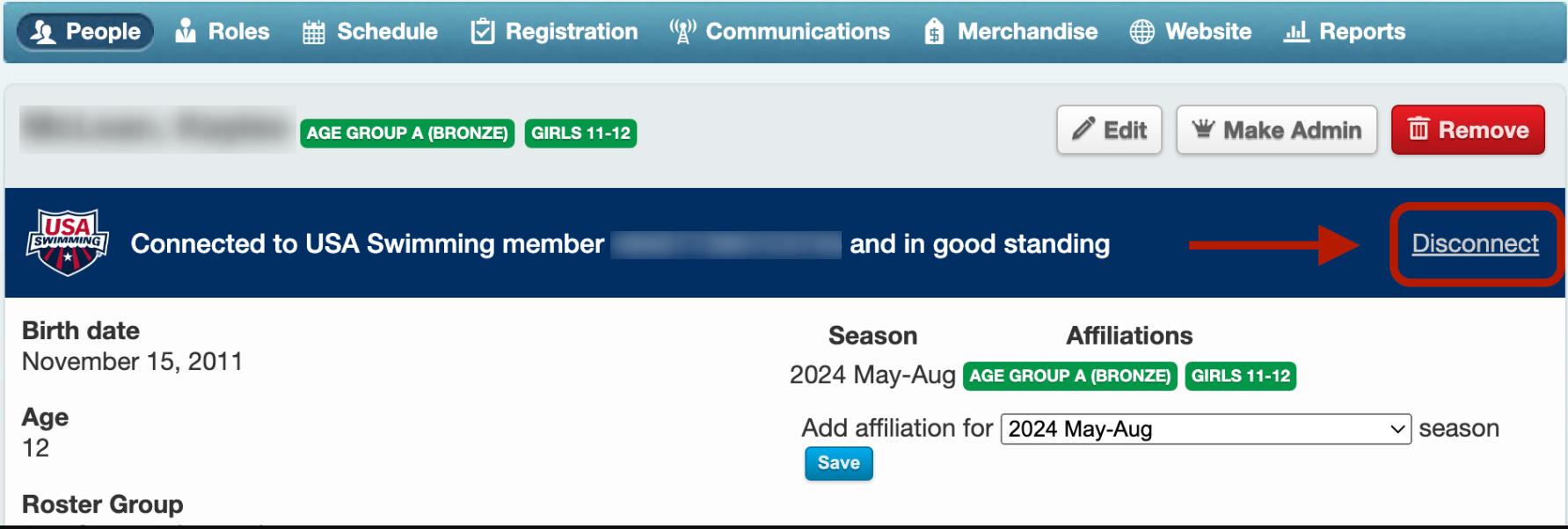Open the season dropdown showing 2024 May-Aug
This screenshot has height=529, width=1568.
(1206, 429)
